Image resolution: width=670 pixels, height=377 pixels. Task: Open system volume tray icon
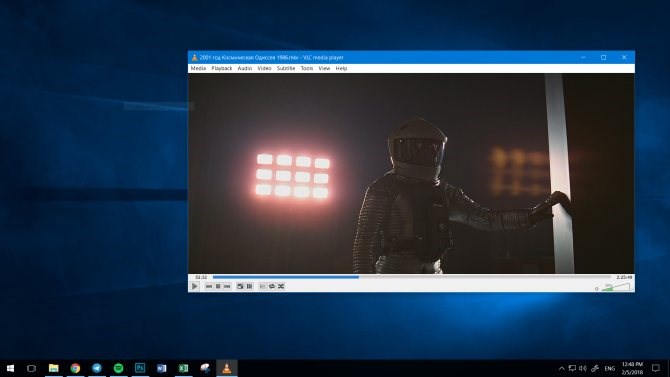click(x=583, y=368)
